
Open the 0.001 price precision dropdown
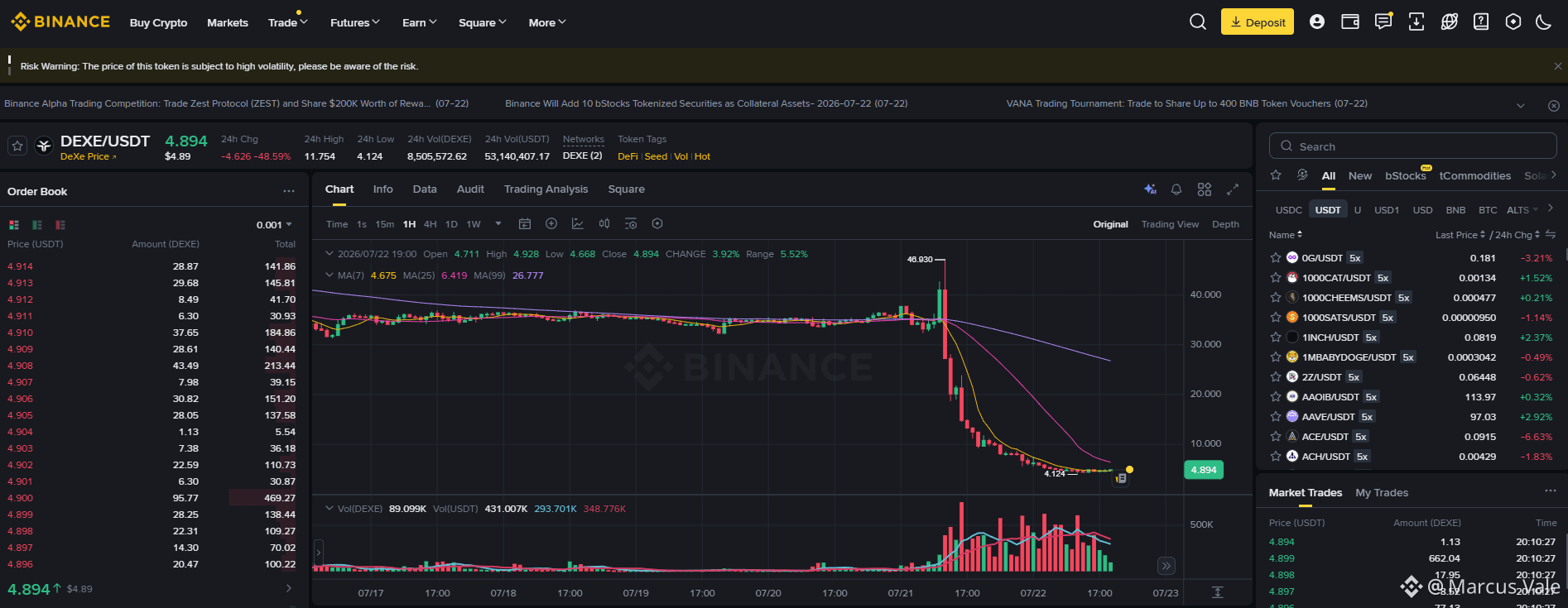pos(275,225)
